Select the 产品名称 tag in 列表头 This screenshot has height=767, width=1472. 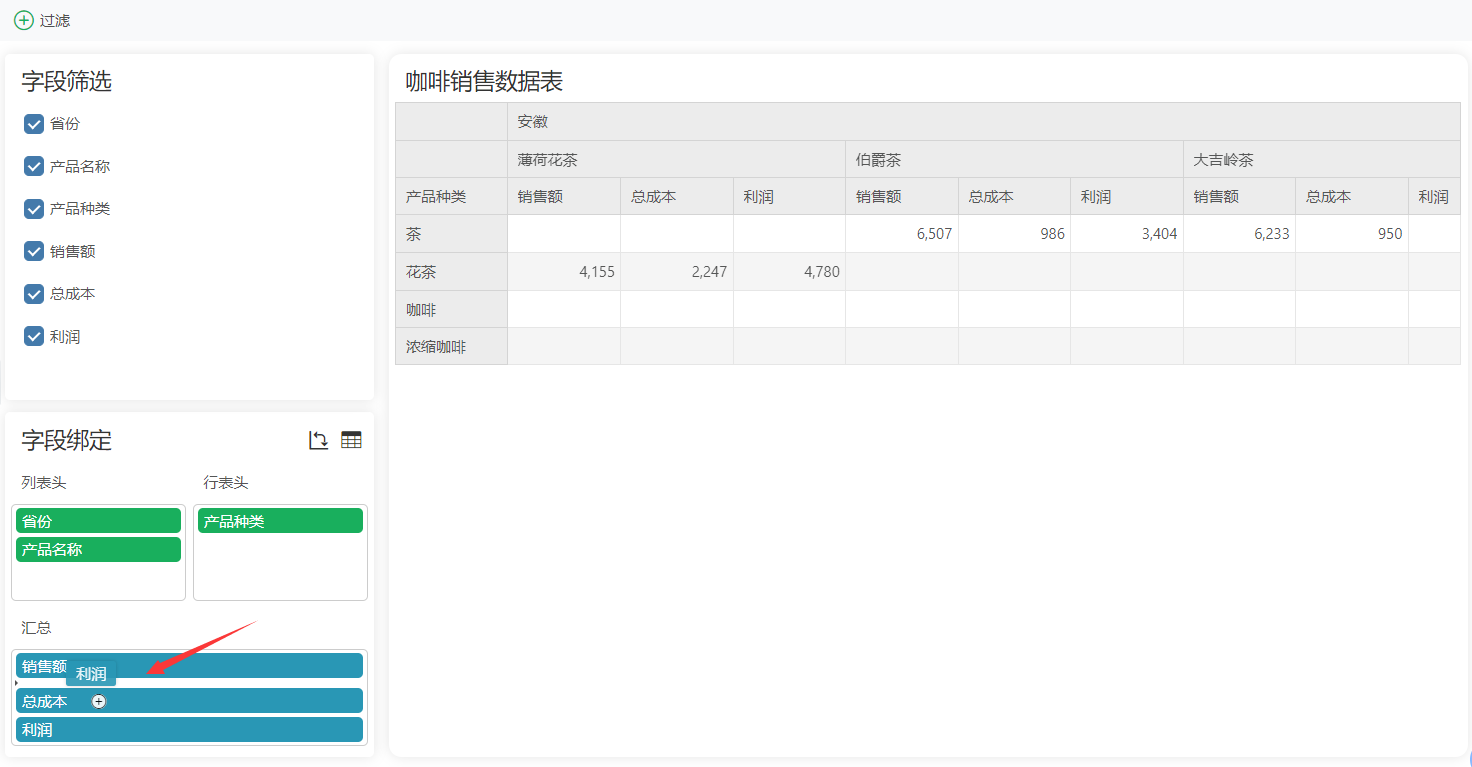point(98,550)
